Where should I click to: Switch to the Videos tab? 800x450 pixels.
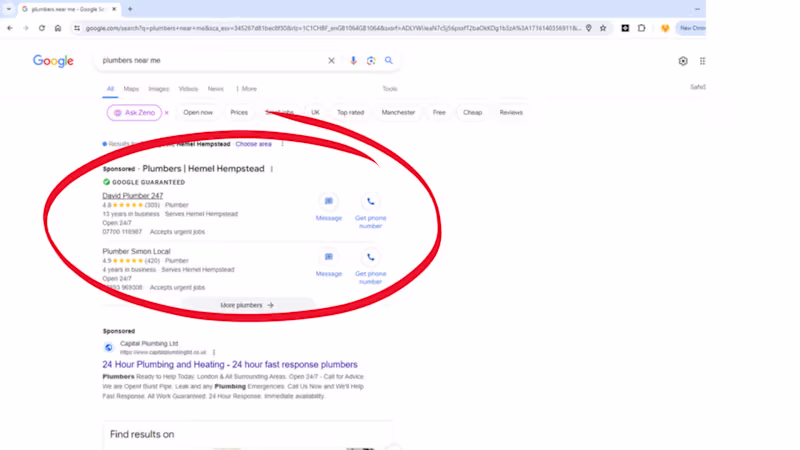point(188,89)
